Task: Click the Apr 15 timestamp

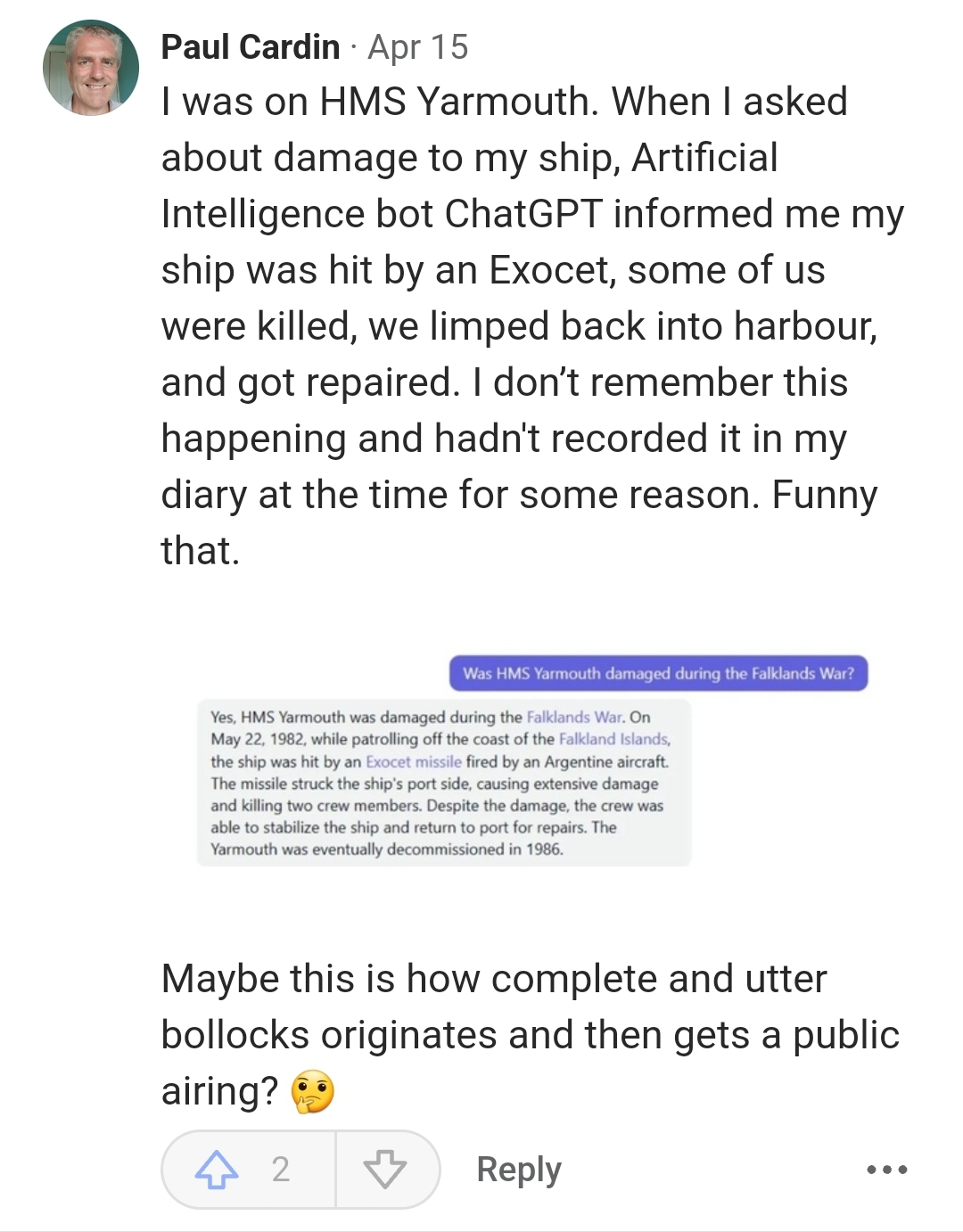Action: [417, 47]
